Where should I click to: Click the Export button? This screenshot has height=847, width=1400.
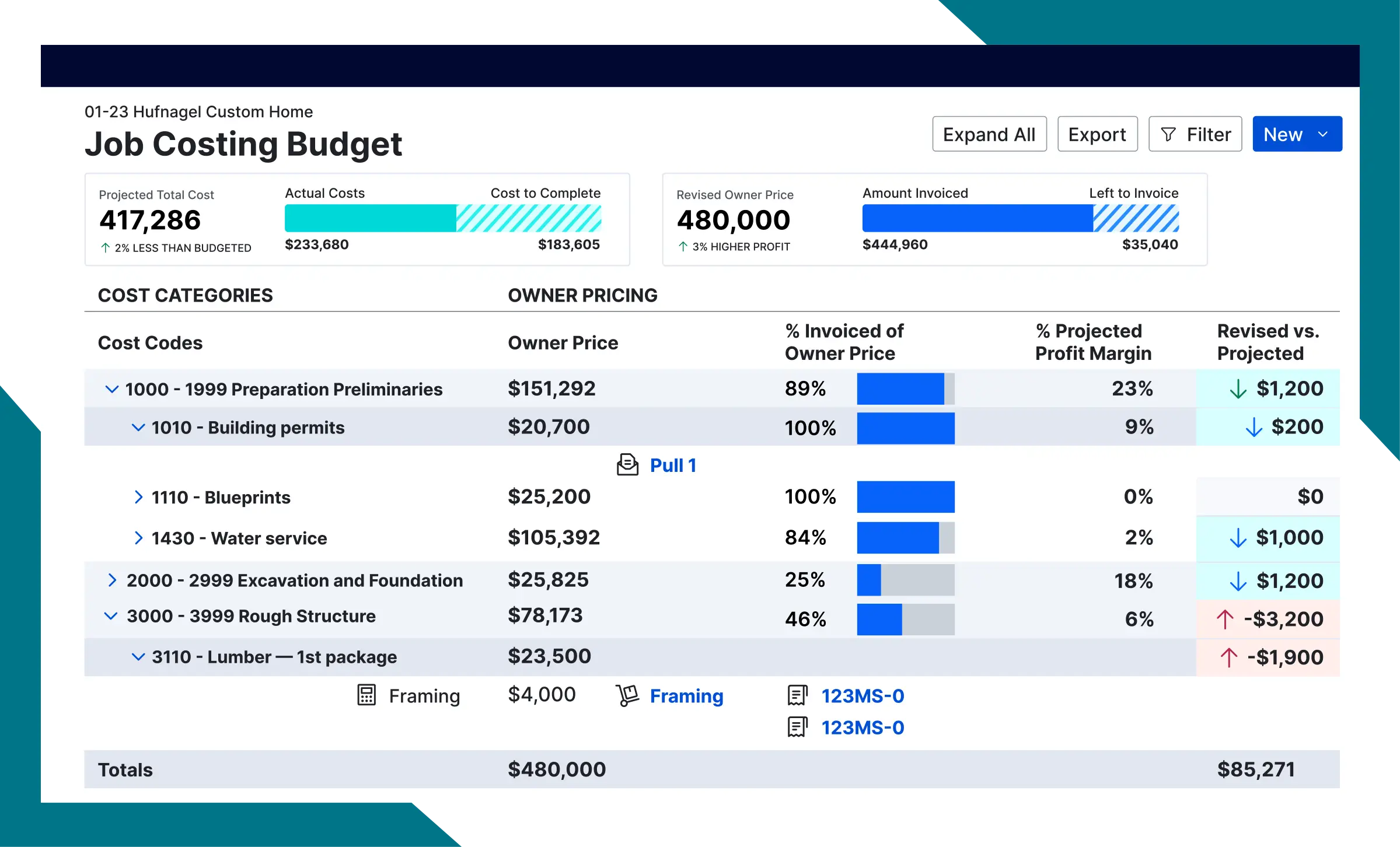pyautogui.click(x=1097, y=134)
